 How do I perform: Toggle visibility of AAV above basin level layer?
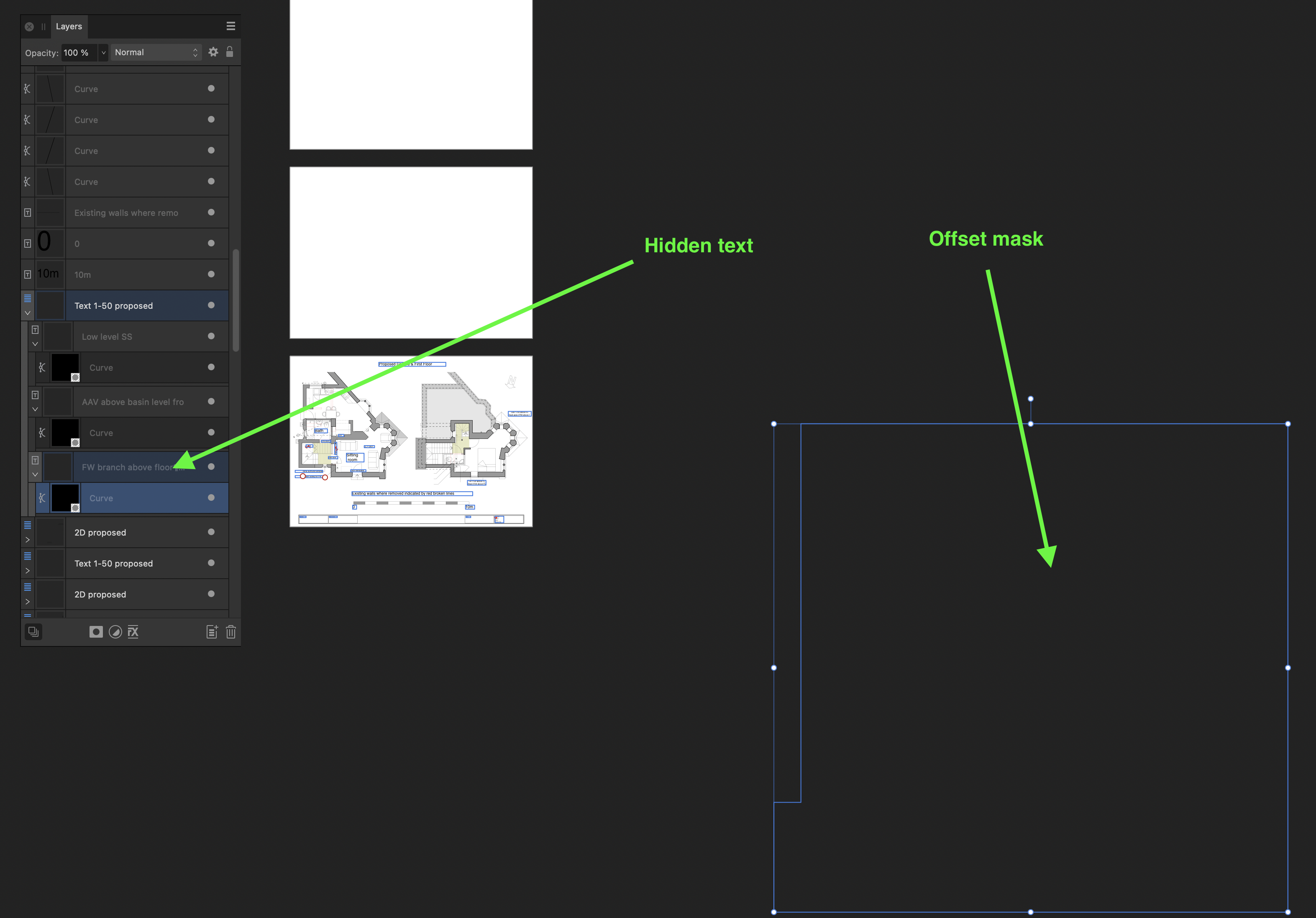tap(211, 401)
